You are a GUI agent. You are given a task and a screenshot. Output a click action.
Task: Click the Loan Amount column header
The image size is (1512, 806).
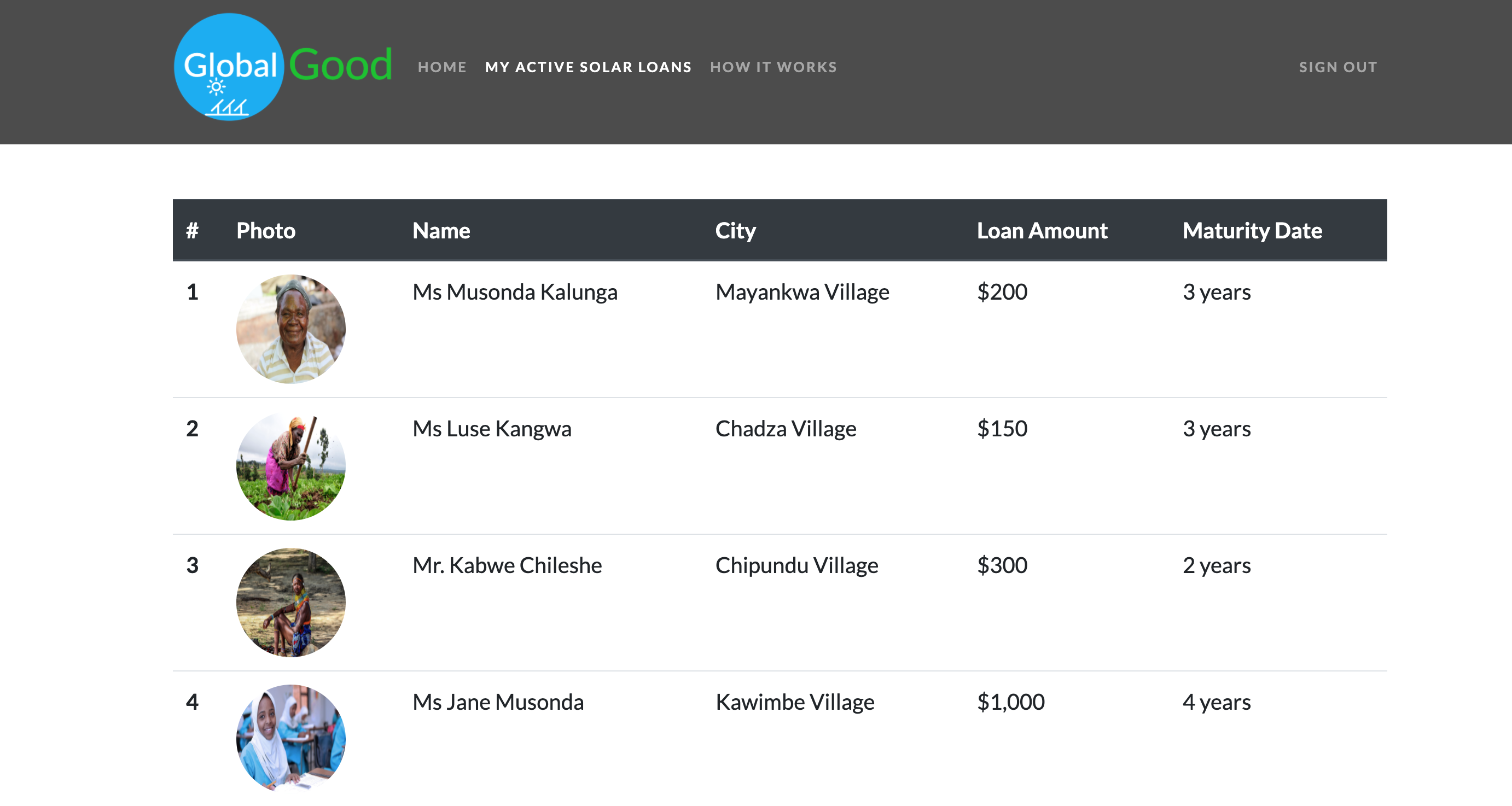1042,231
